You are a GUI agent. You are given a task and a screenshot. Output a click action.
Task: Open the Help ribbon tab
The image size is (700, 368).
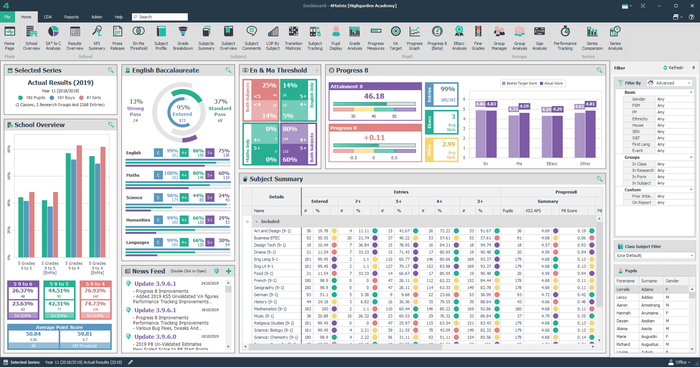pyautogui.click(x=118, y=17)
